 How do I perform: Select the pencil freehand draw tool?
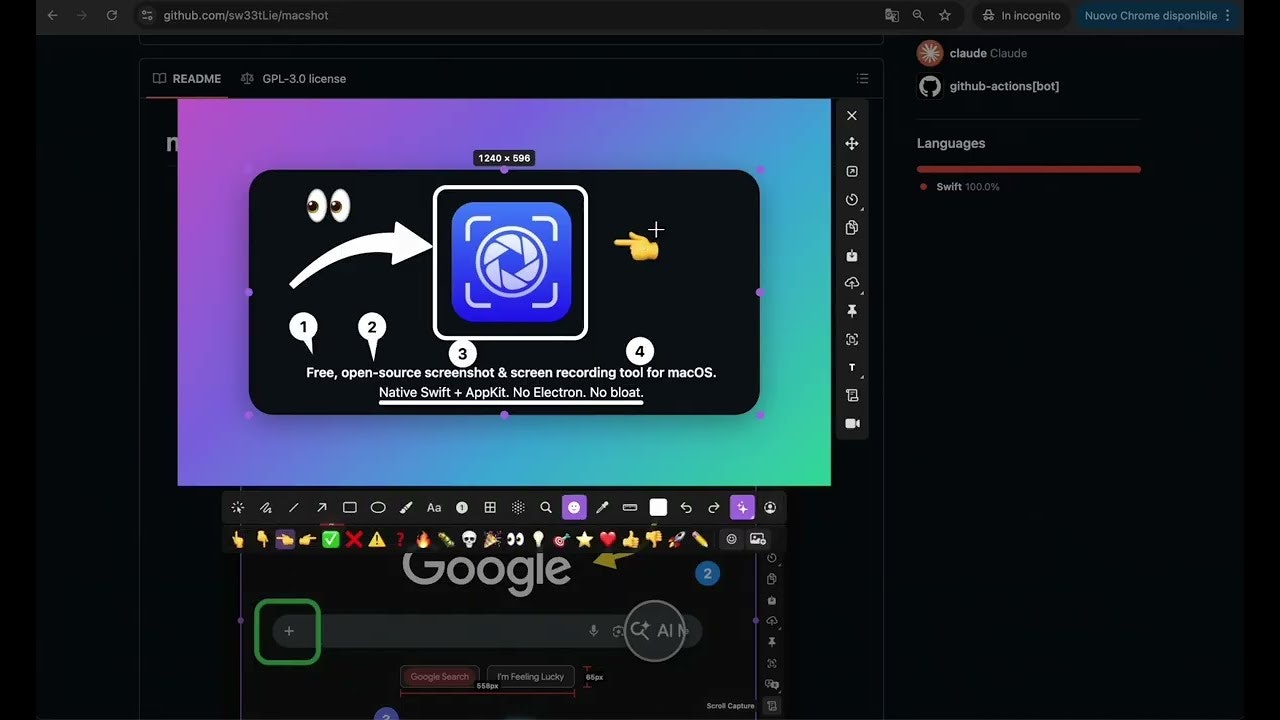pyautogui.click(x=266, y=507)
